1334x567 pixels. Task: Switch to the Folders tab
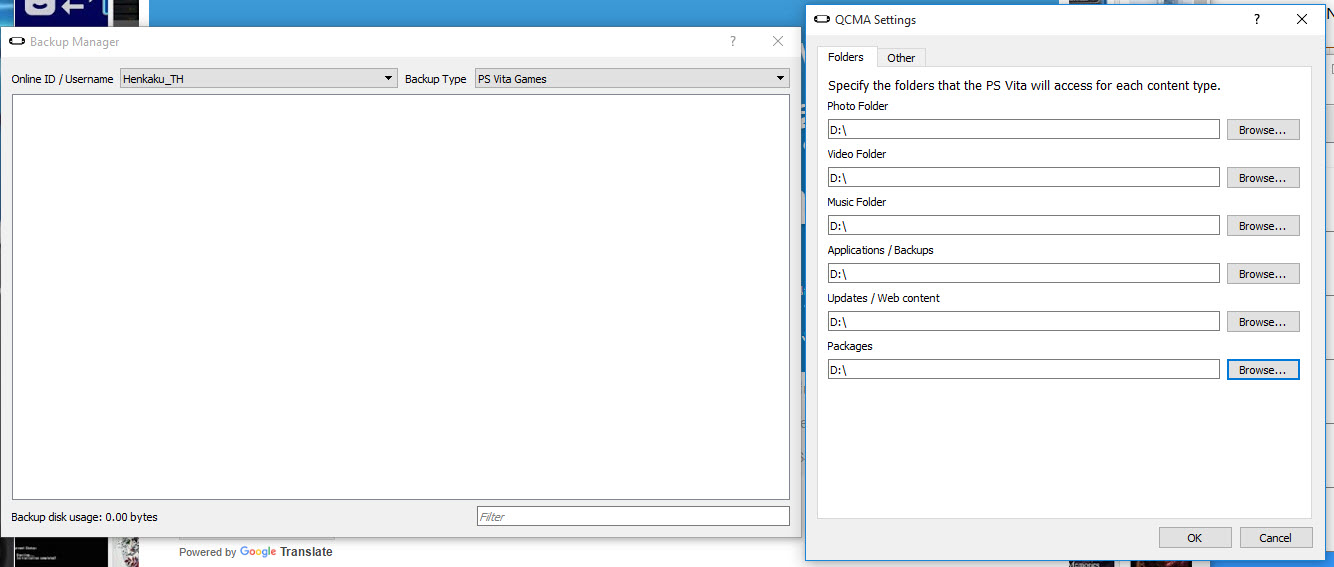coord(846,57)
